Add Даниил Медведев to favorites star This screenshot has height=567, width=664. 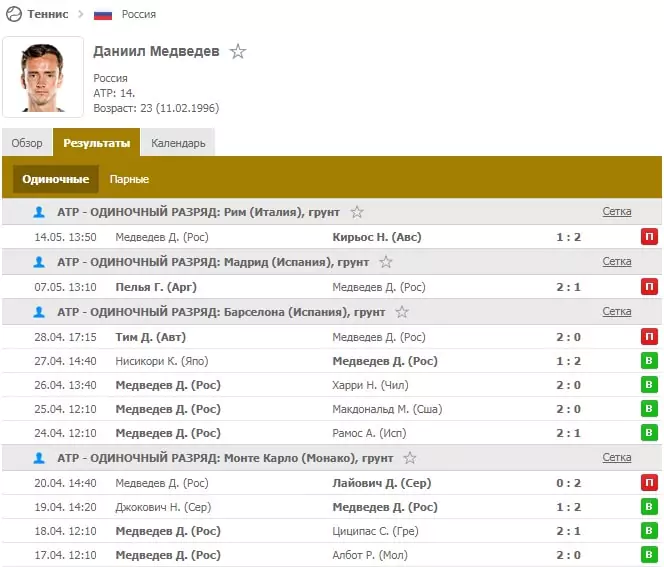(x=238, y=52)
